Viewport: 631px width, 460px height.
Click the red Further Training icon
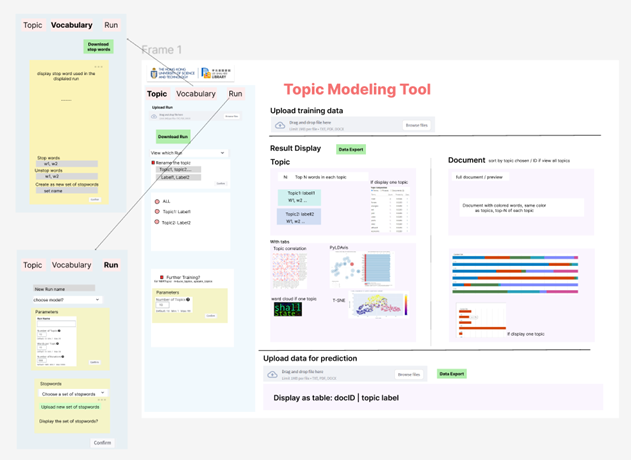[161, 277]
